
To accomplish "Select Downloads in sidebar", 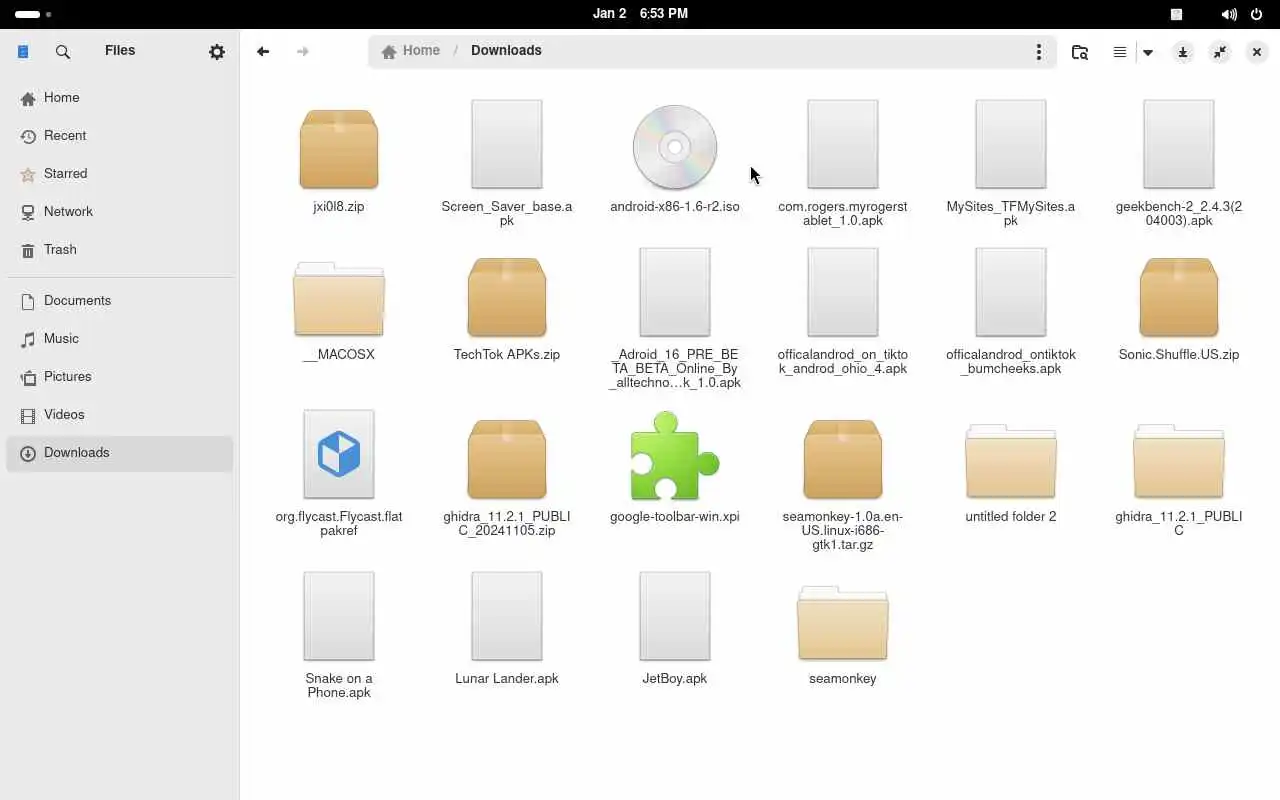I will point(120,453).
